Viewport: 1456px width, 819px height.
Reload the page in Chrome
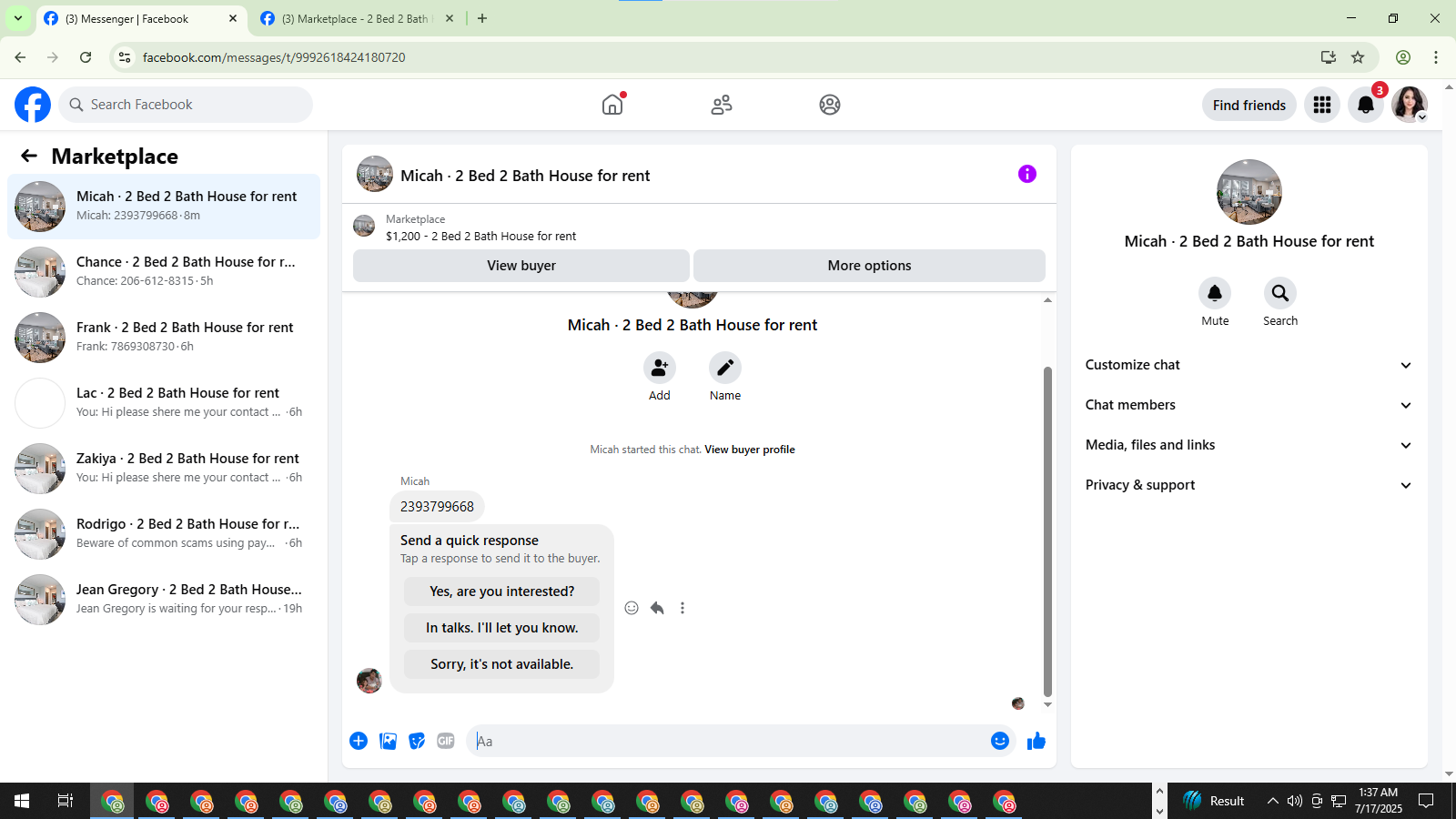tap(86, 57)
